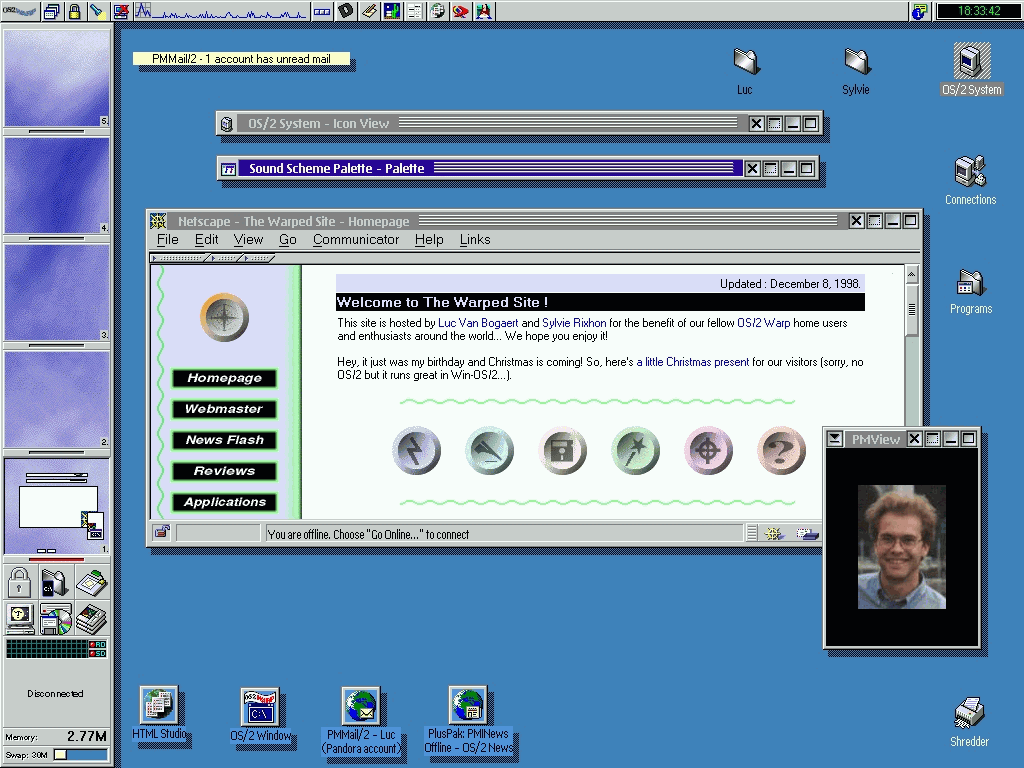Open OS/2 System Icon View system menu icon

[227, 124]
